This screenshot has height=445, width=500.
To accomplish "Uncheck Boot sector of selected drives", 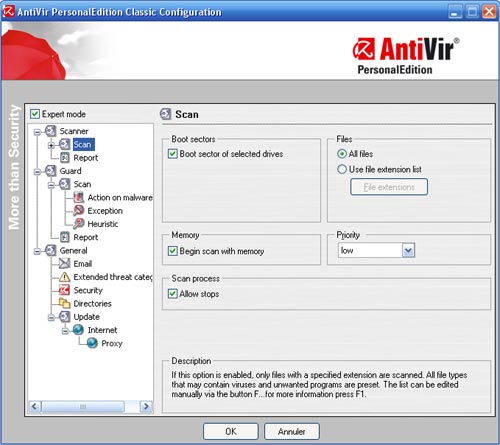I will tap(172, 154).
